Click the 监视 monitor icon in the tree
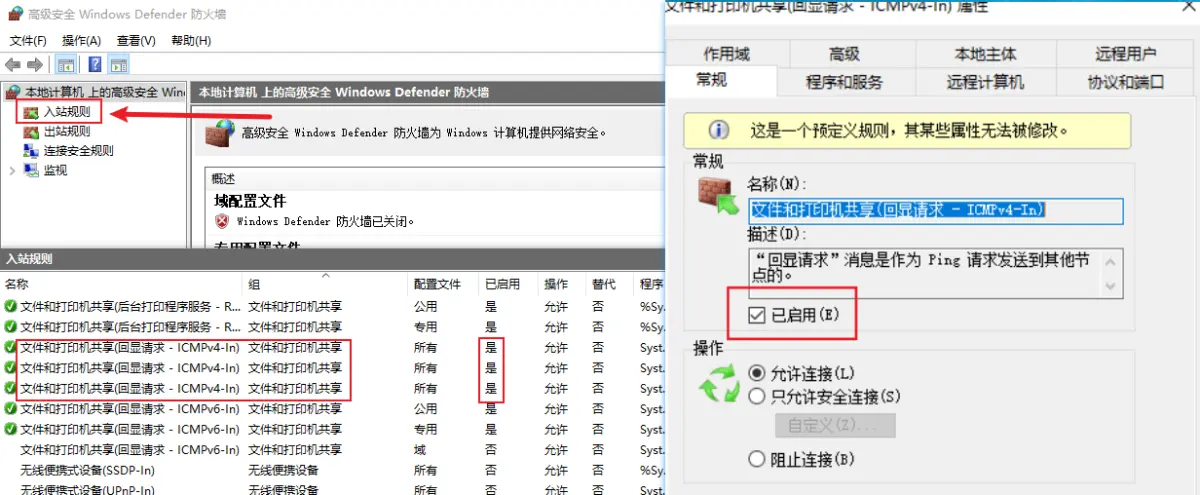Viewport: 1200px width, 495px height. click(32, 170)
